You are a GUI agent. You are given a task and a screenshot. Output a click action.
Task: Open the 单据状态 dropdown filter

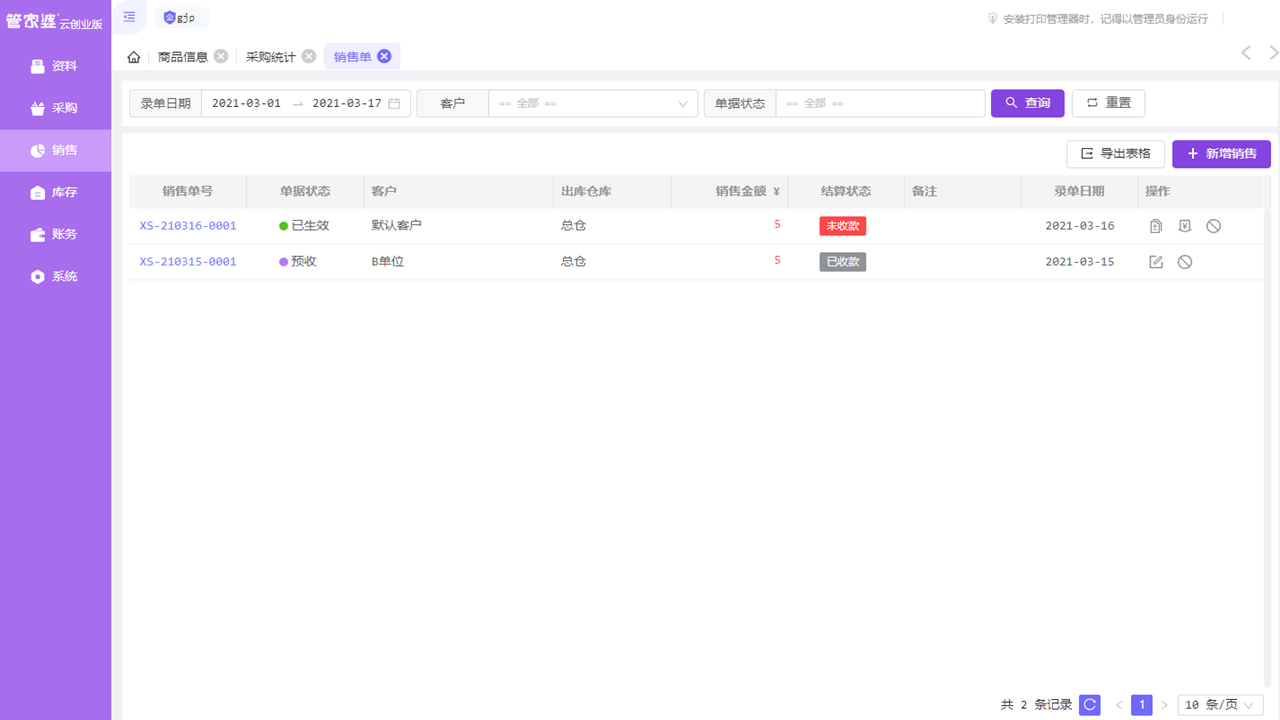coord(880,104)
